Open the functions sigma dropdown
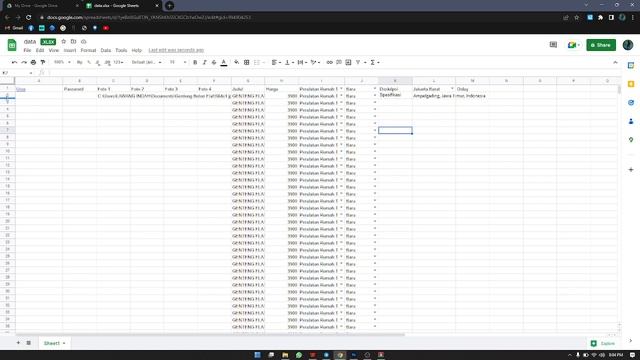This screenshot has width=640, height=360. pyautogui.click(x=375, y=62)
